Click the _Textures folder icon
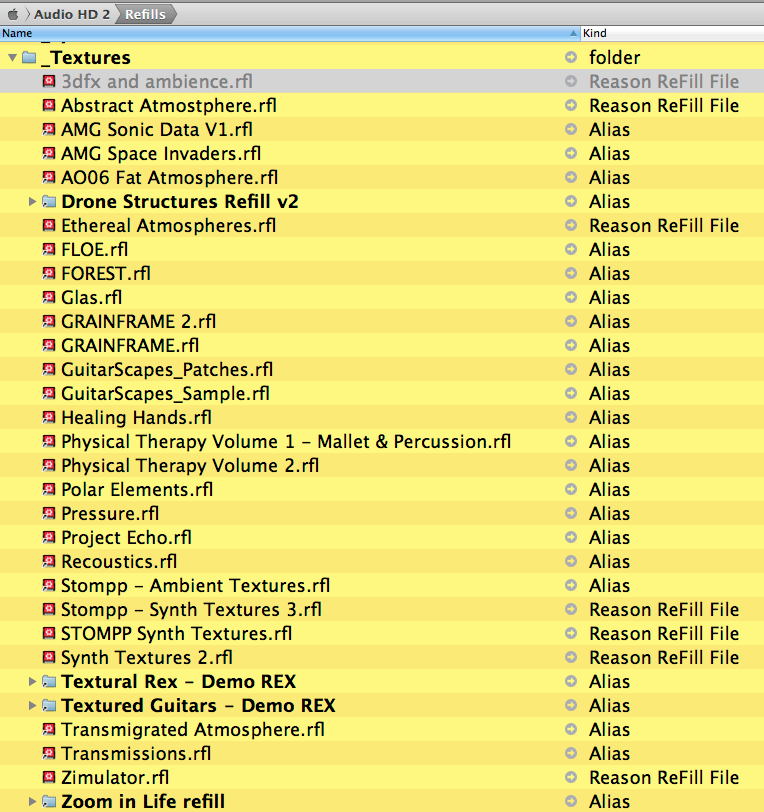764x812 pixels. point(30,57)
